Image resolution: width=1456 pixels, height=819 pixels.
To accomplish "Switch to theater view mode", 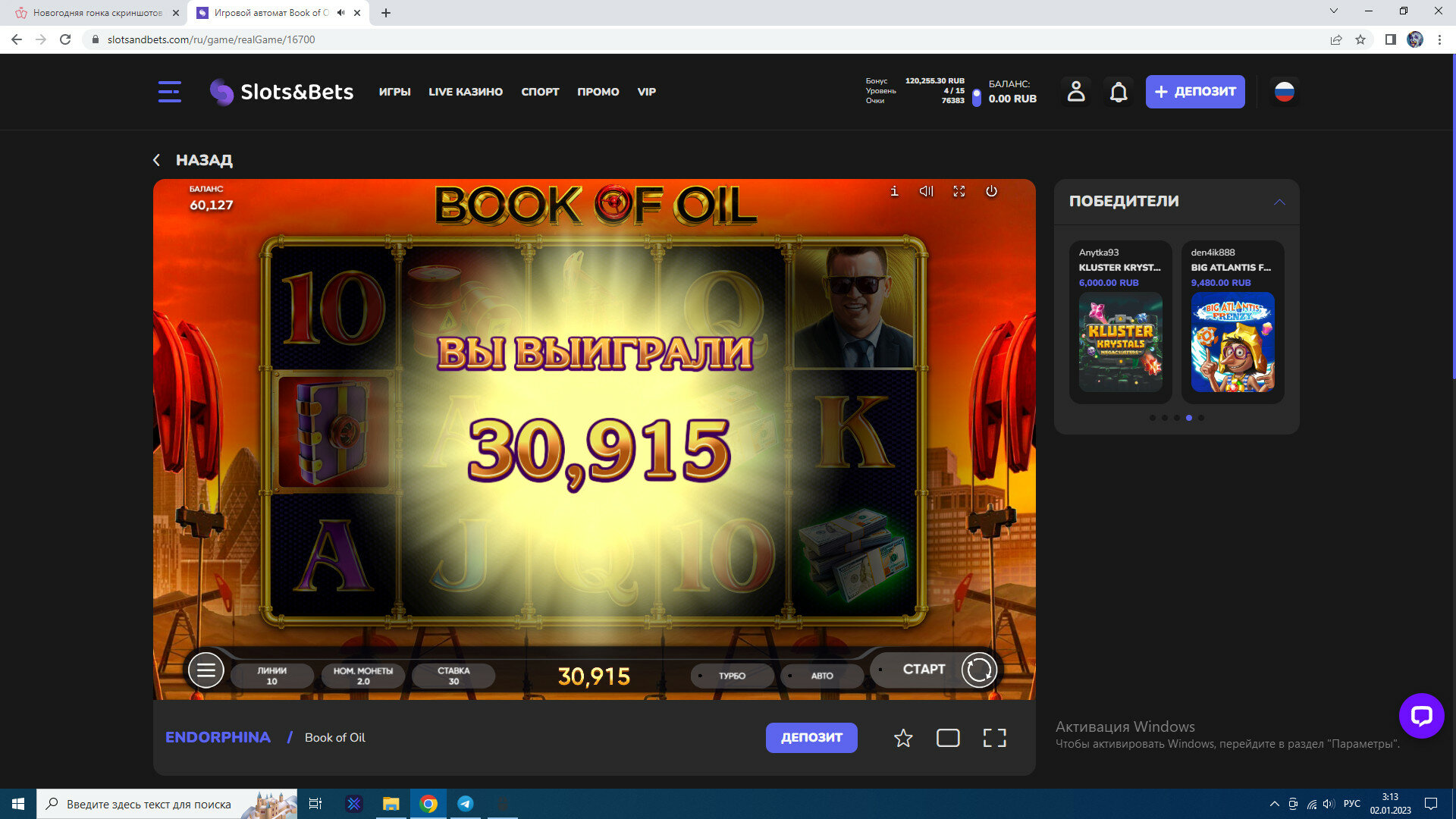I will pyautogui.click(x=948, y=738).
